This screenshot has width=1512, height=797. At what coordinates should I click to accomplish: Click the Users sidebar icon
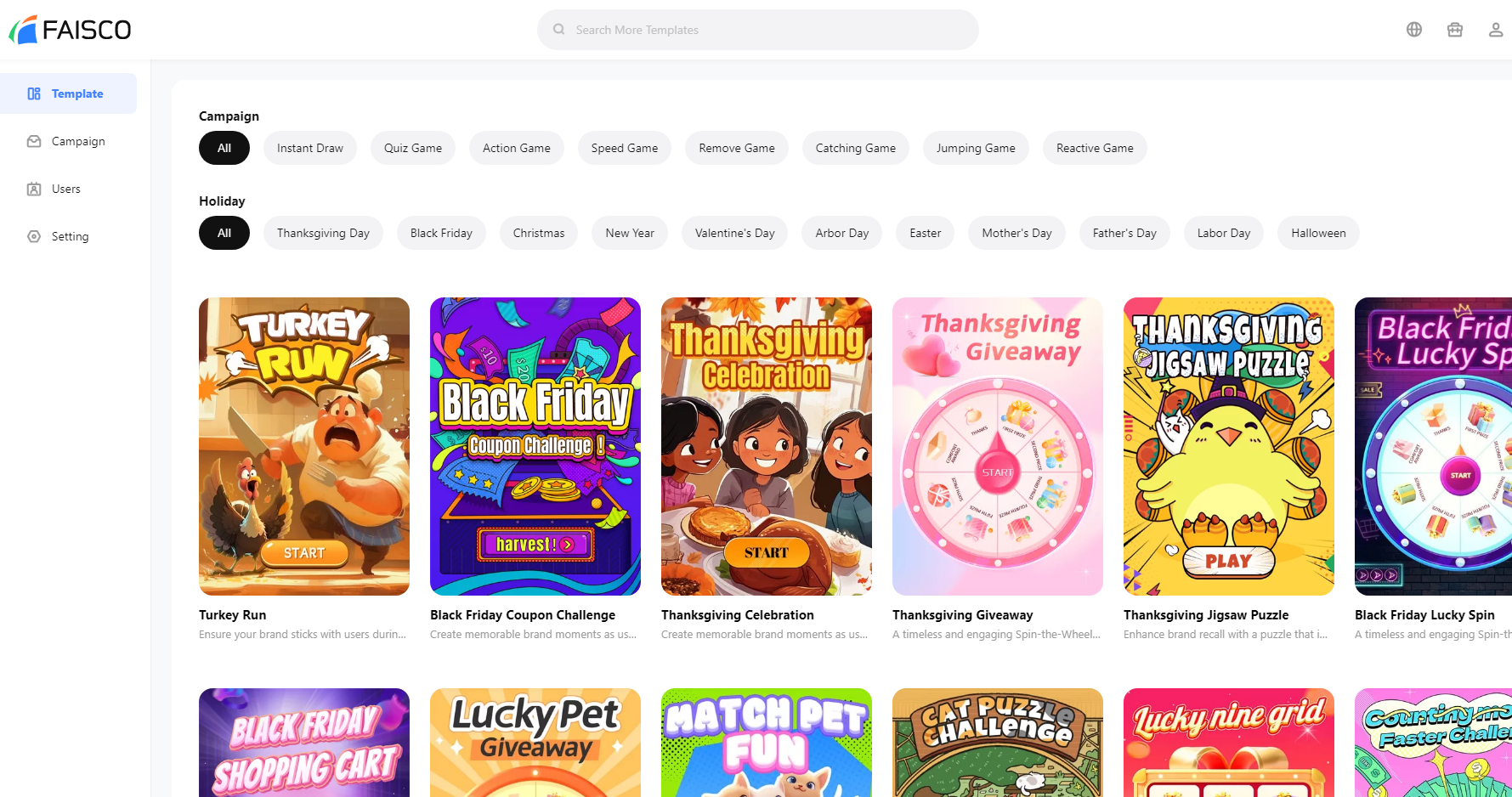click(34, 189)
